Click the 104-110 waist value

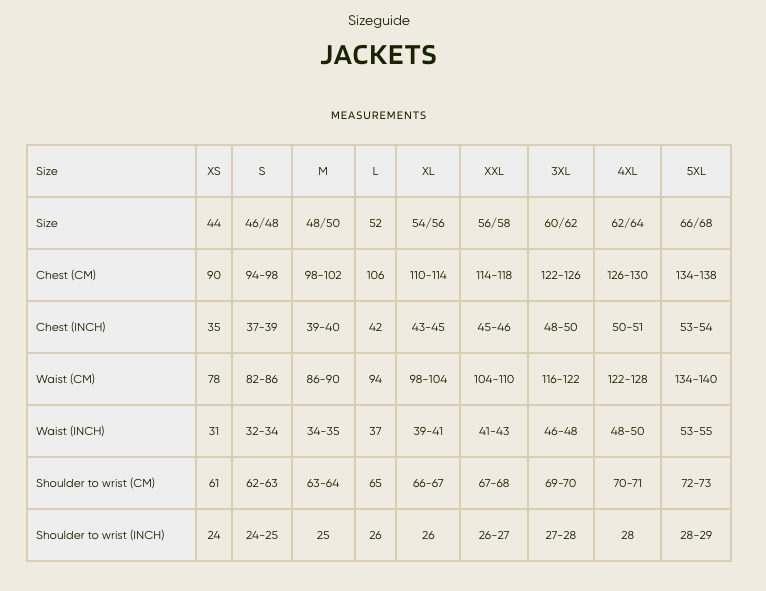[494, 379]
